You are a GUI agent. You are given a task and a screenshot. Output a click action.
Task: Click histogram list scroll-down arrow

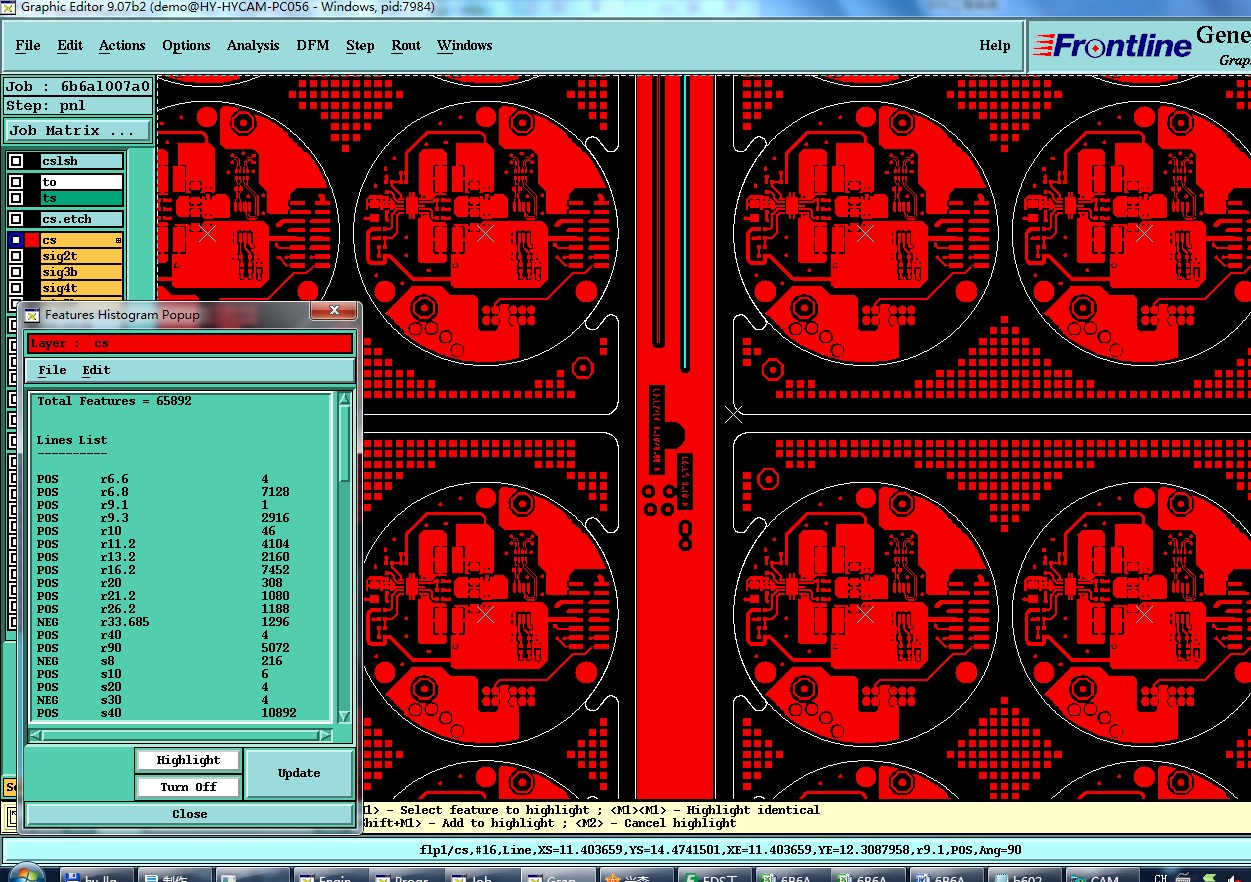pos(345,716)
